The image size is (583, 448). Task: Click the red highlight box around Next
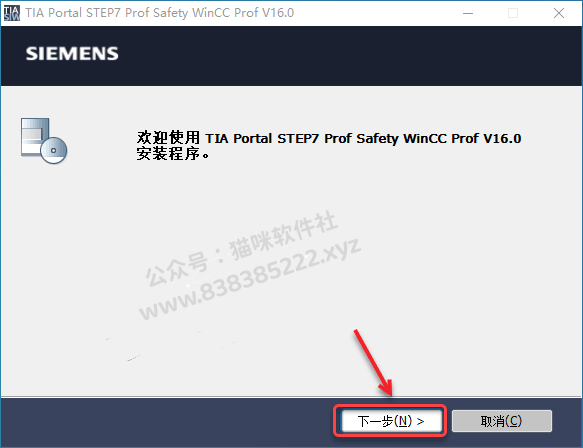pyautogui.click(x=390, y=420)
